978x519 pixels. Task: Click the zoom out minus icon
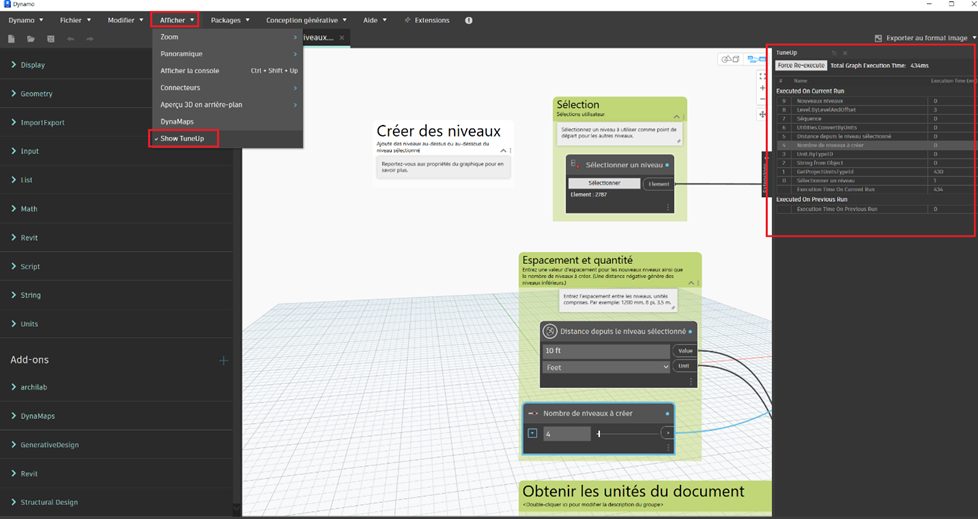(762, 99)
